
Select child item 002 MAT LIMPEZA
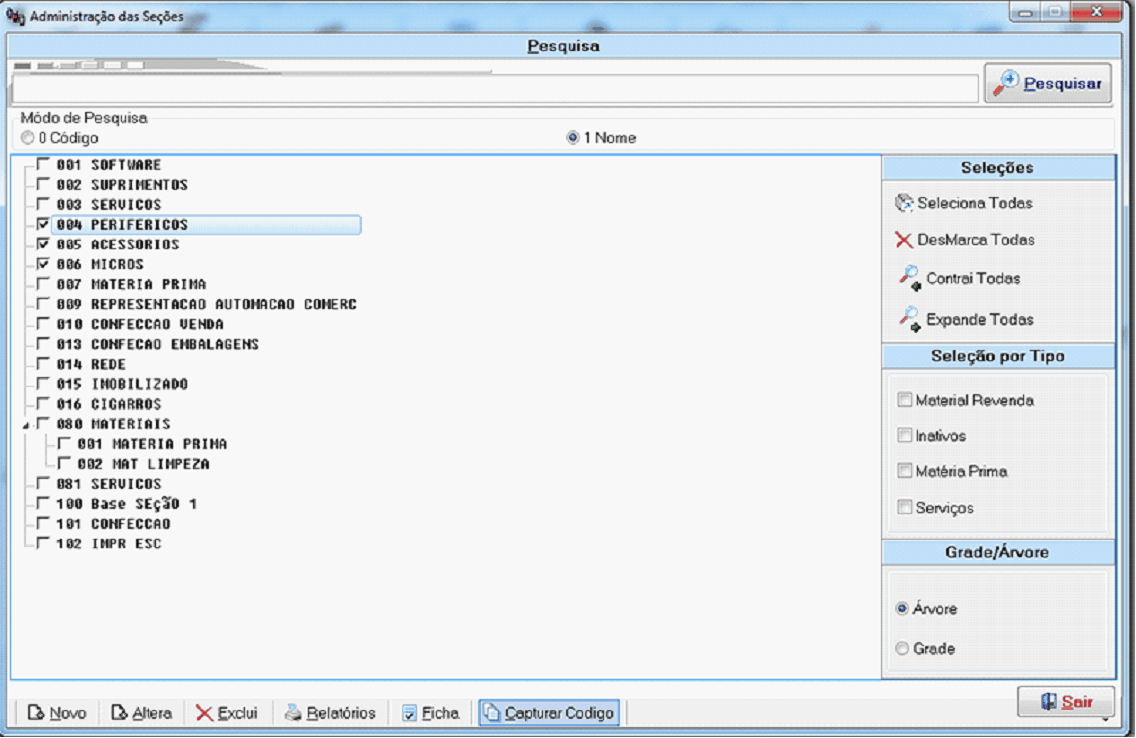pos(143,464)
